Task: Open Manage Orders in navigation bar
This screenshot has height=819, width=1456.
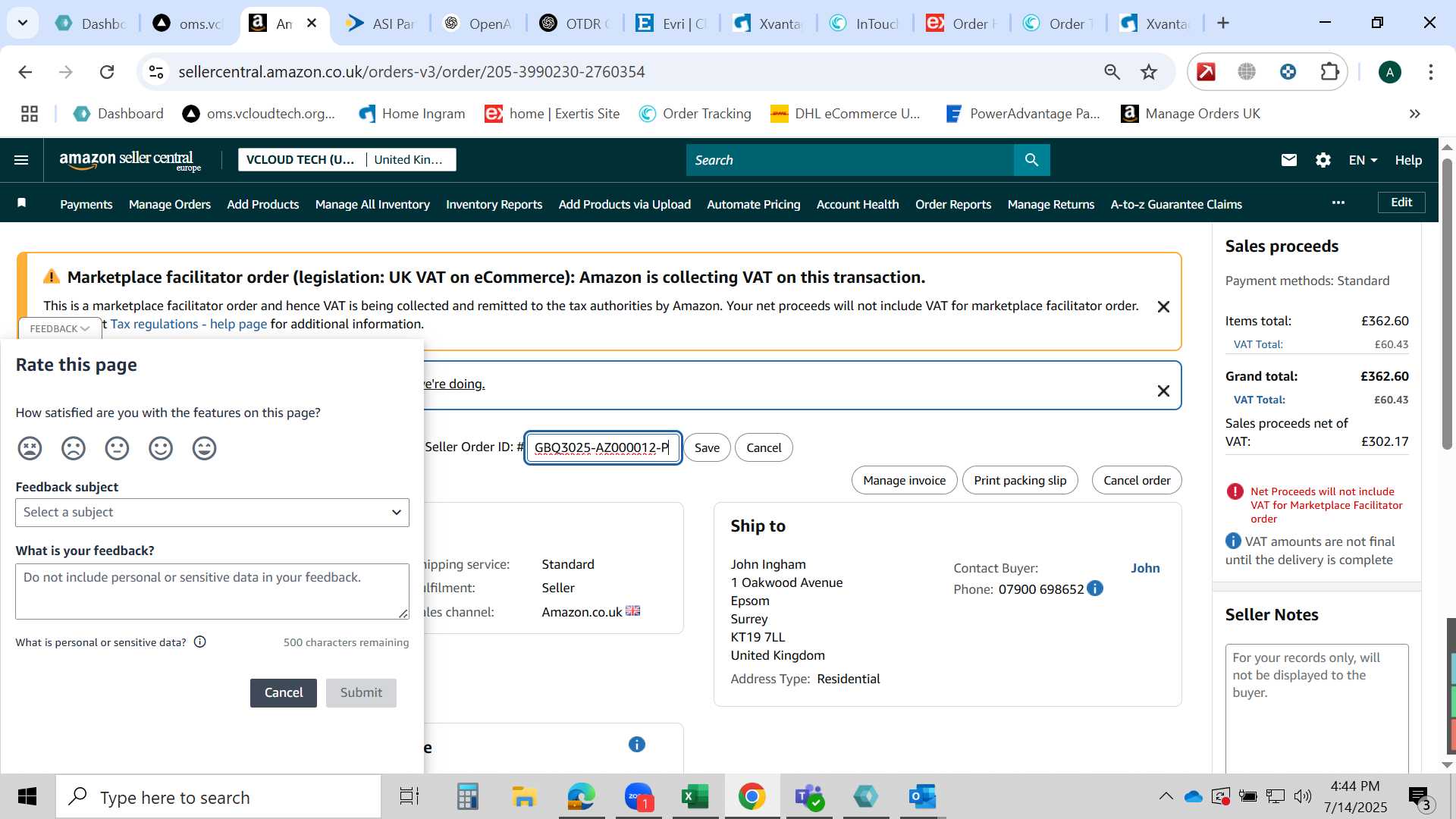Action: [170, 204]
